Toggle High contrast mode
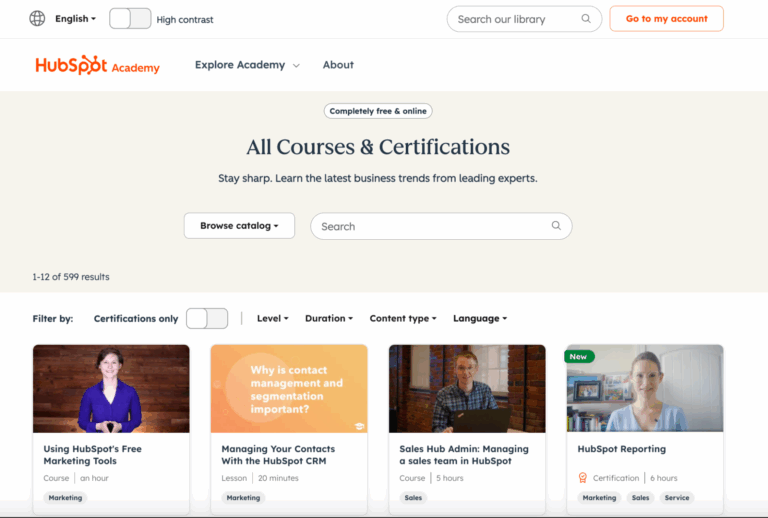The height and width of the screenshot is (518, 768). tap(130, 18)
